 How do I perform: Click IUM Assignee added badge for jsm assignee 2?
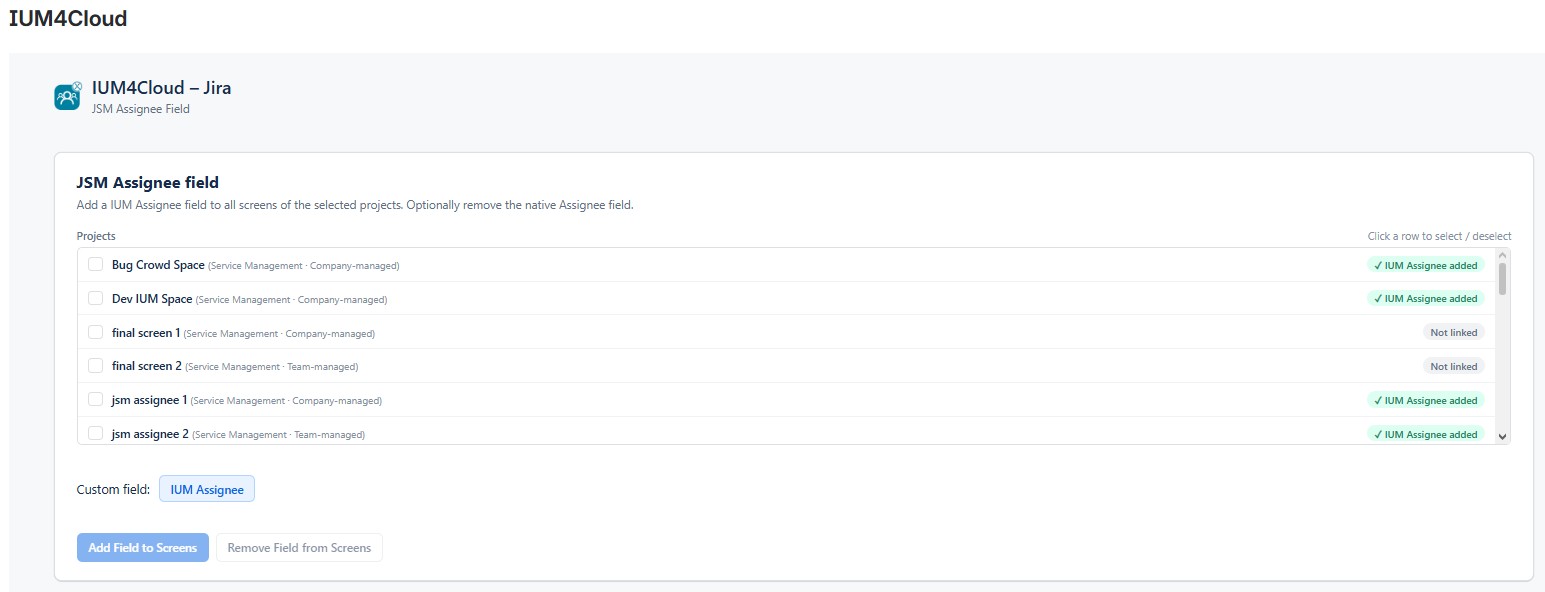(x=1426, y=434)
